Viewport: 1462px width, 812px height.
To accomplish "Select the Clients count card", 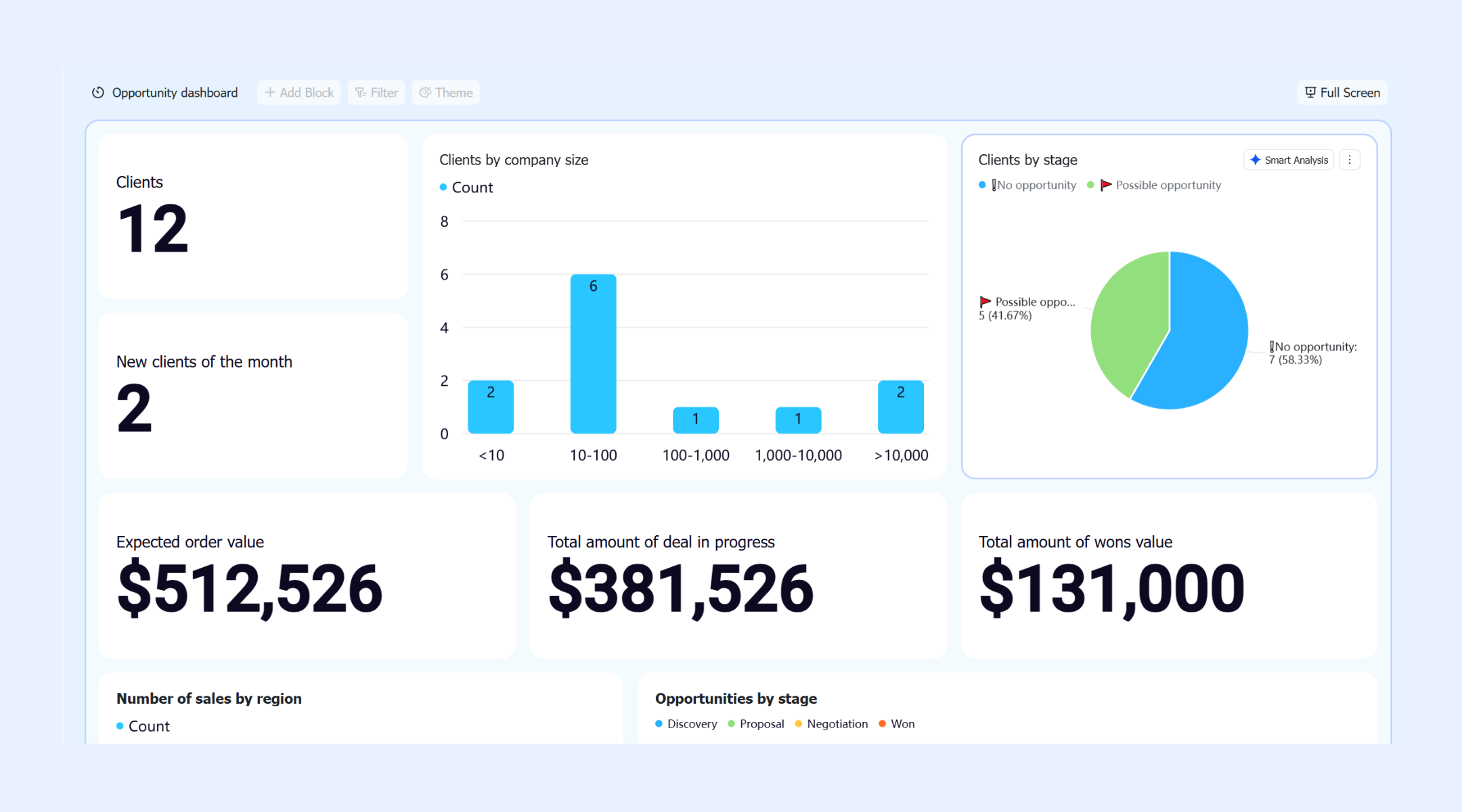I will (253, 217).
